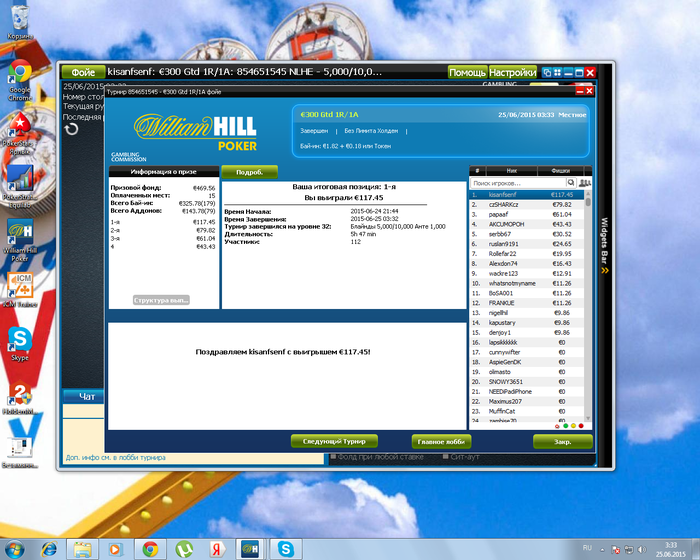Sort the player list by the # column
The height and width of the screenshot is (560, 700).
tap(477, 171)
